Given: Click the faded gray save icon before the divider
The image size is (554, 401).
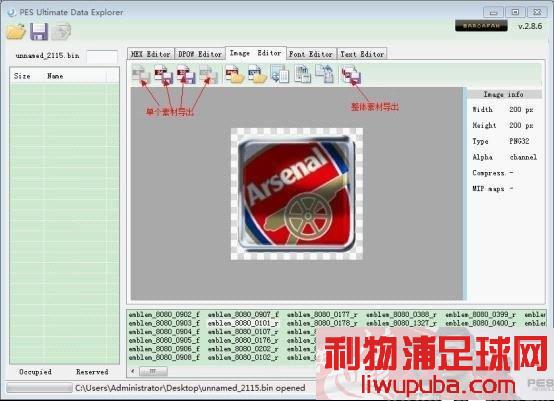Looking at the screenshot, I should click(208, 74).
